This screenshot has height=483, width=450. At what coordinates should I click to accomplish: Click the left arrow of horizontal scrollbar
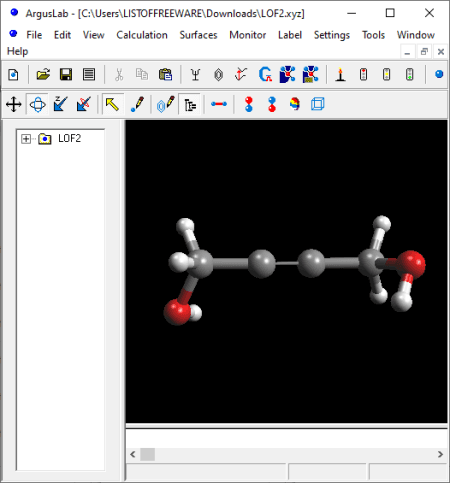coord(133,454)
